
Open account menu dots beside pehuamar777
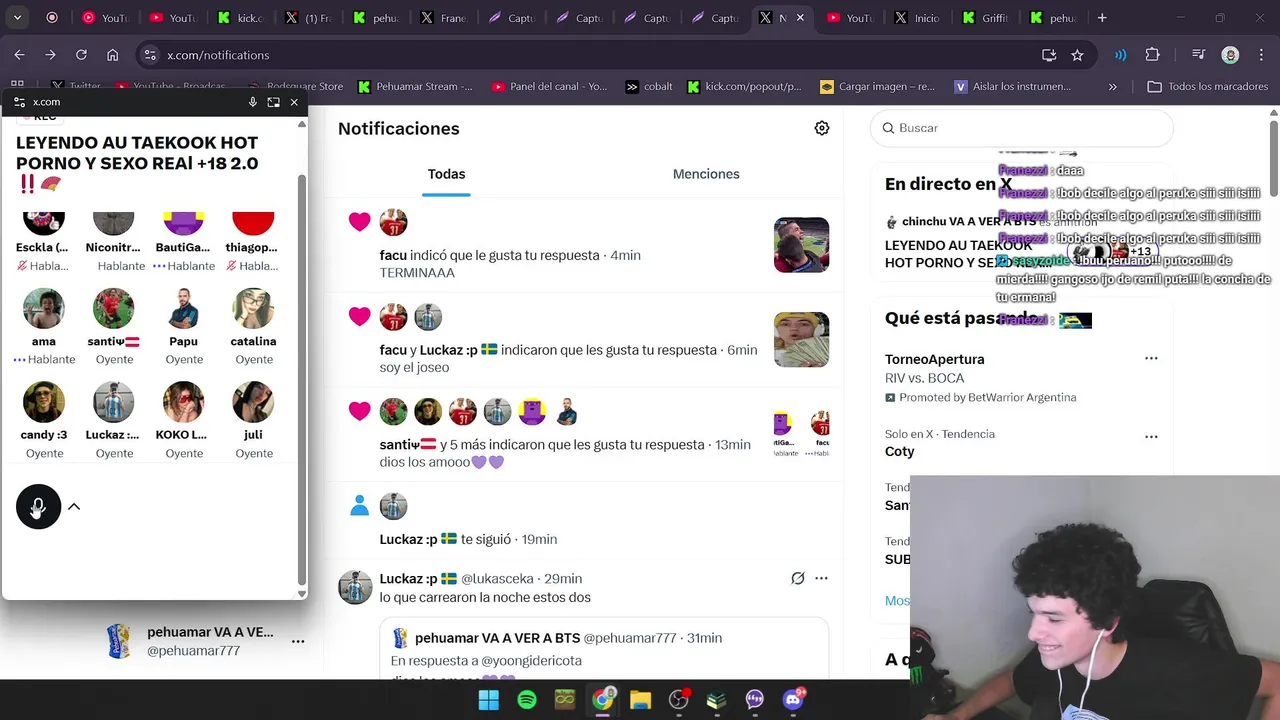pyautogui.click(x=298, y=641)
